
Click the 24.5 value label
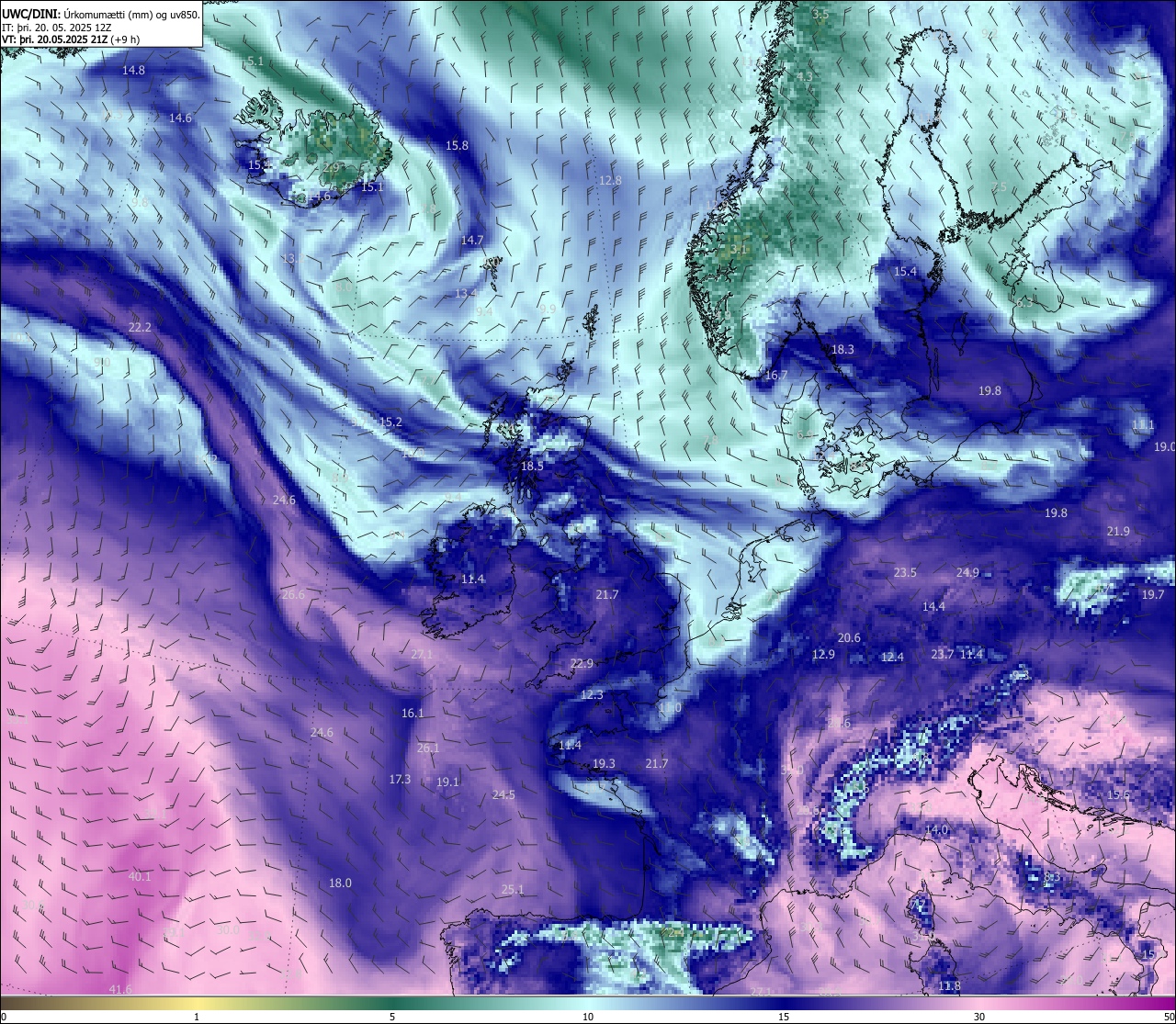503,794
